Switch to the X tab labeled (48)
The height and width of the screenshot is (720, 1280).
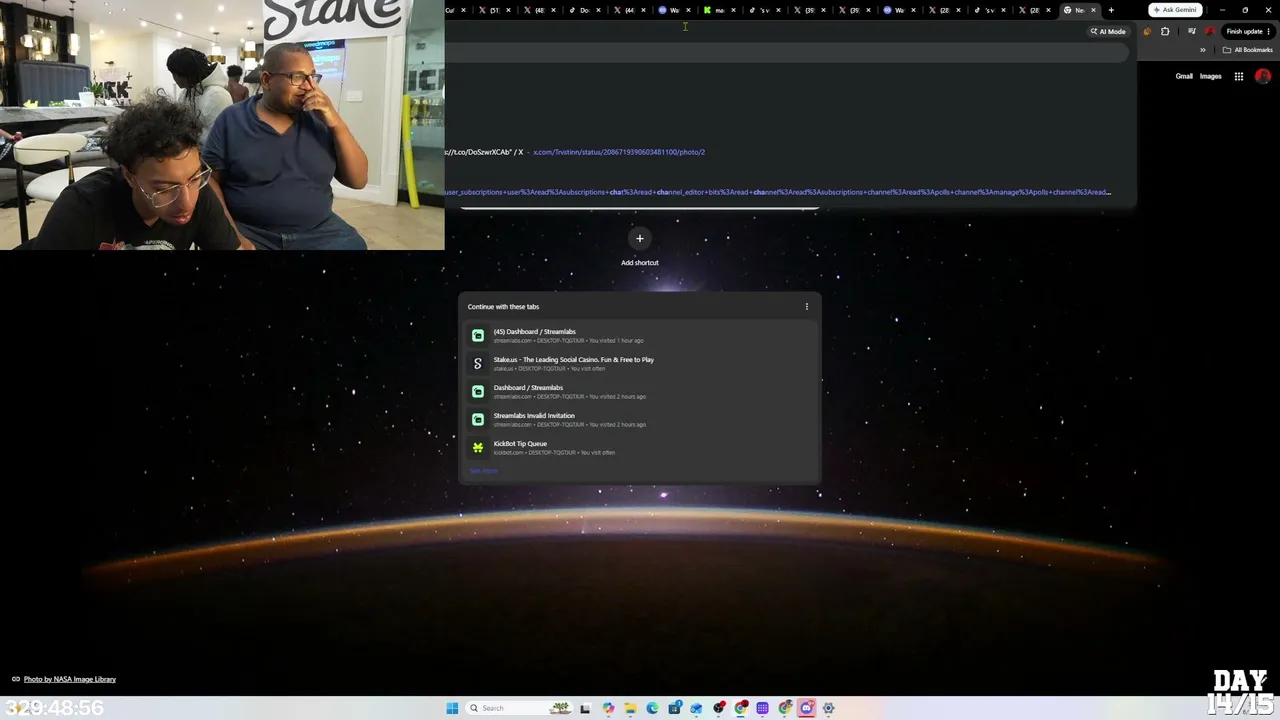(539, 10)
